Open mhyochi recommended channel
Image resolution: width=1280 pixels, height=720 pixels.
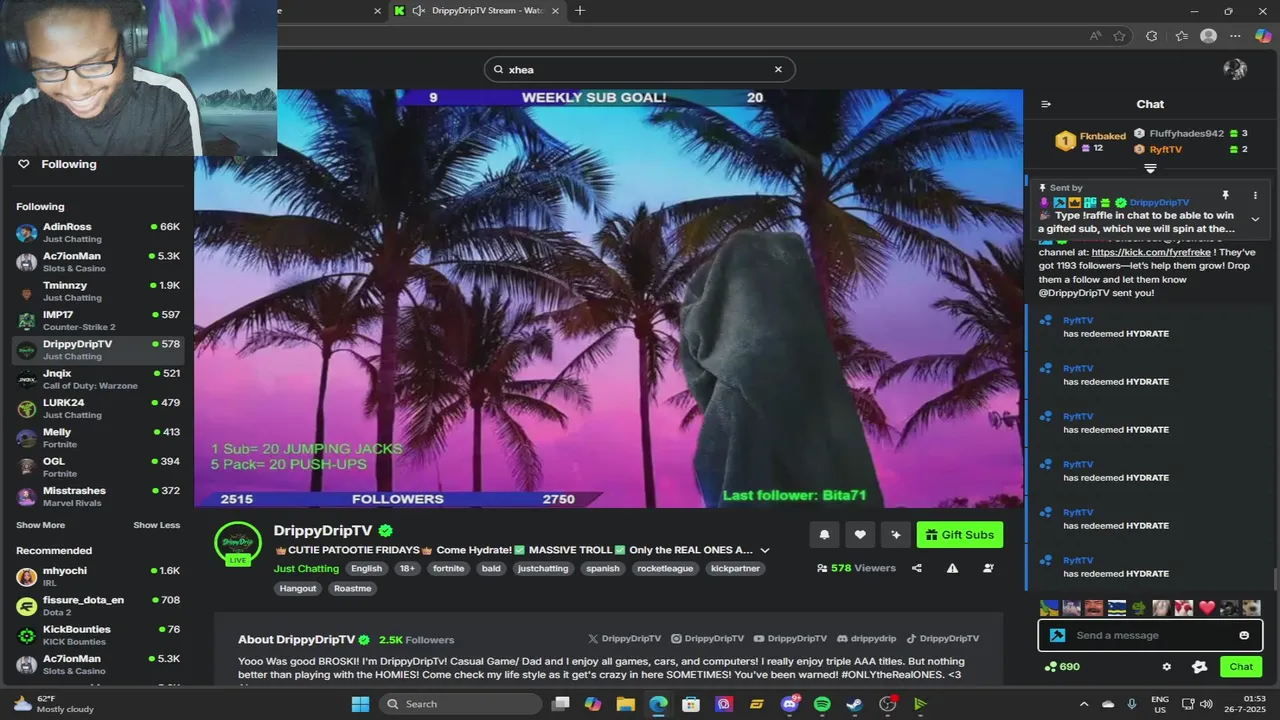(97, 576)
